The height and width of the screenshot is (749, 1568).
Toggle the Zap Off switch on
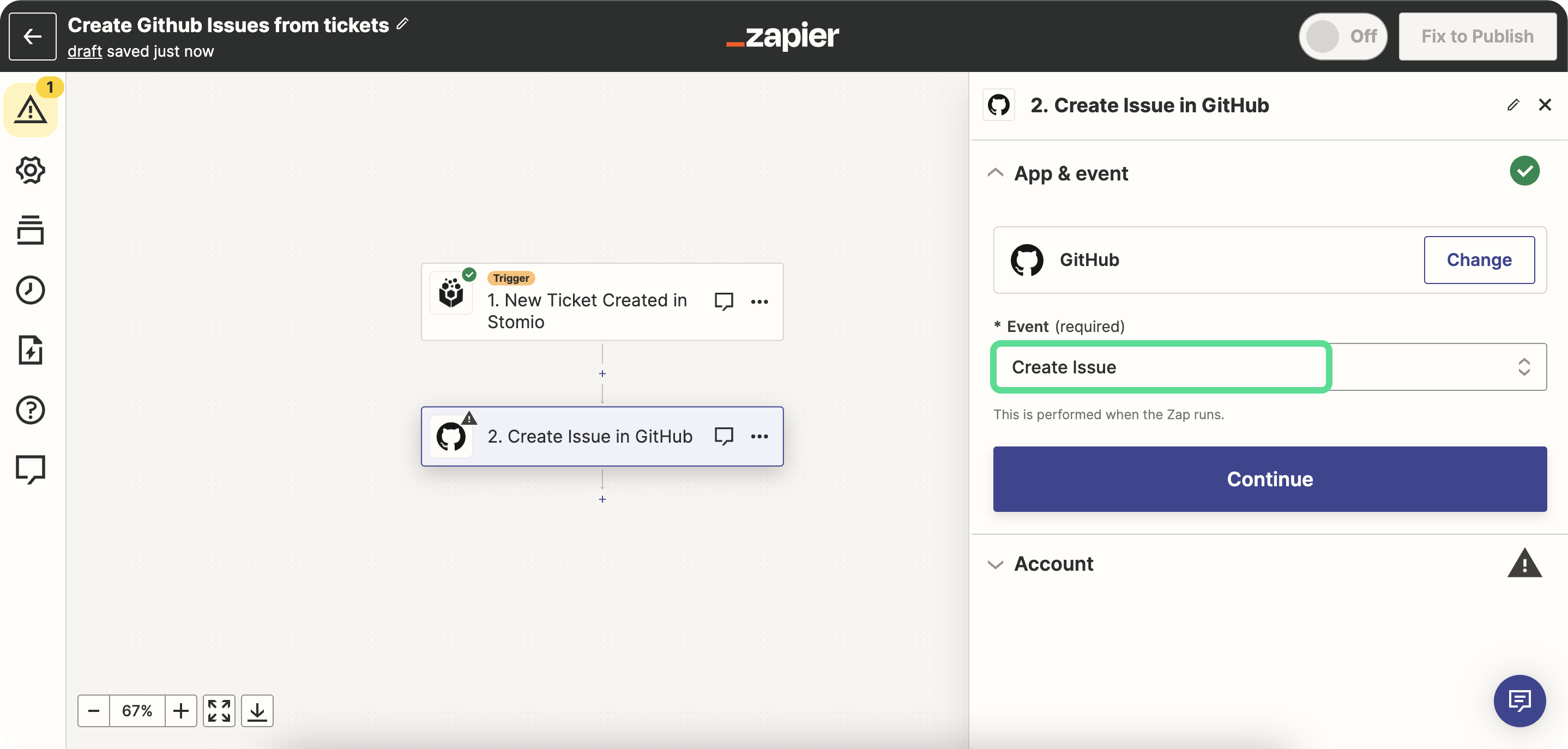pos(1342,37)
